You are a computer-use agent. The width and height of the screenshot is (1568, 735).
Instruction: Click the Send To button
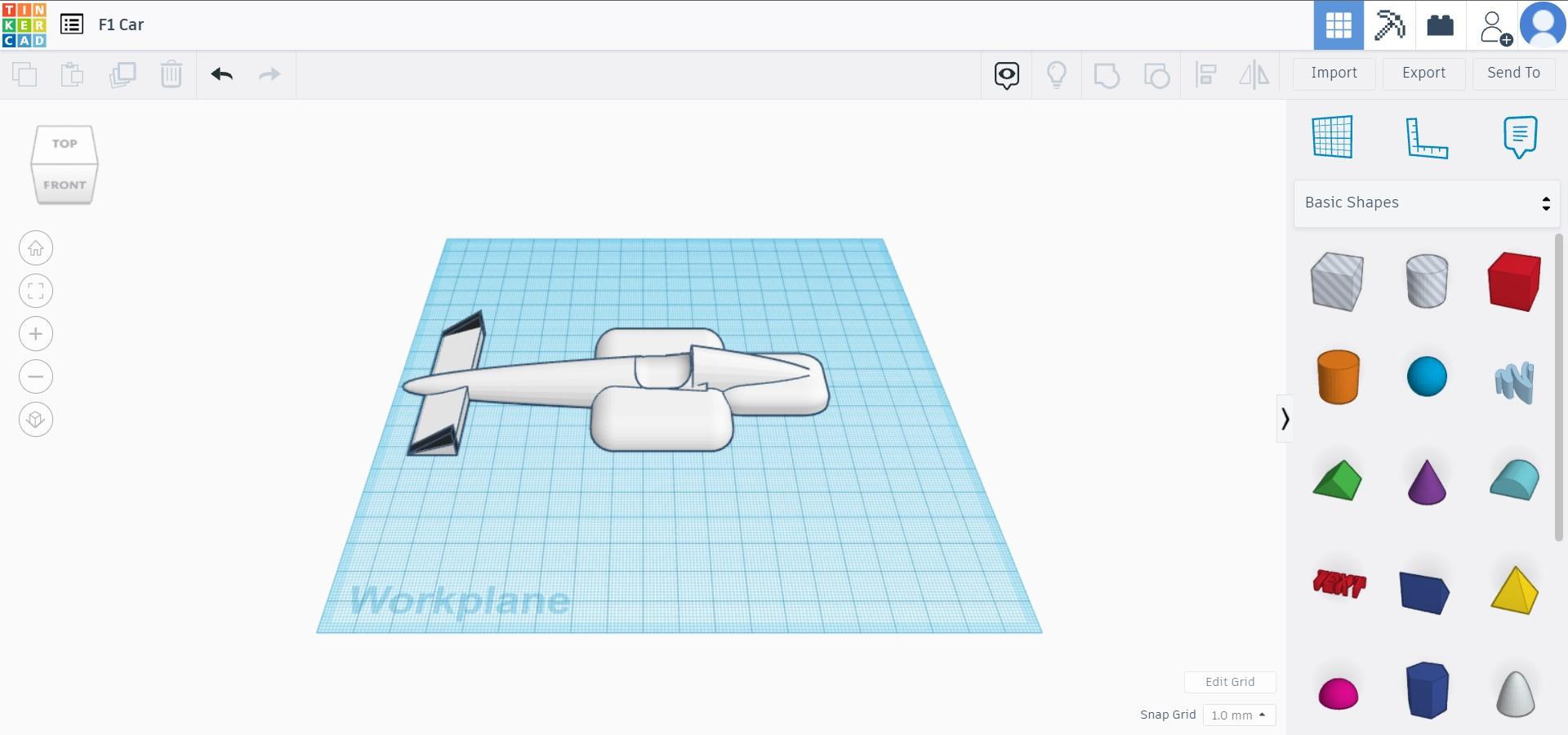click(1514, 73)
